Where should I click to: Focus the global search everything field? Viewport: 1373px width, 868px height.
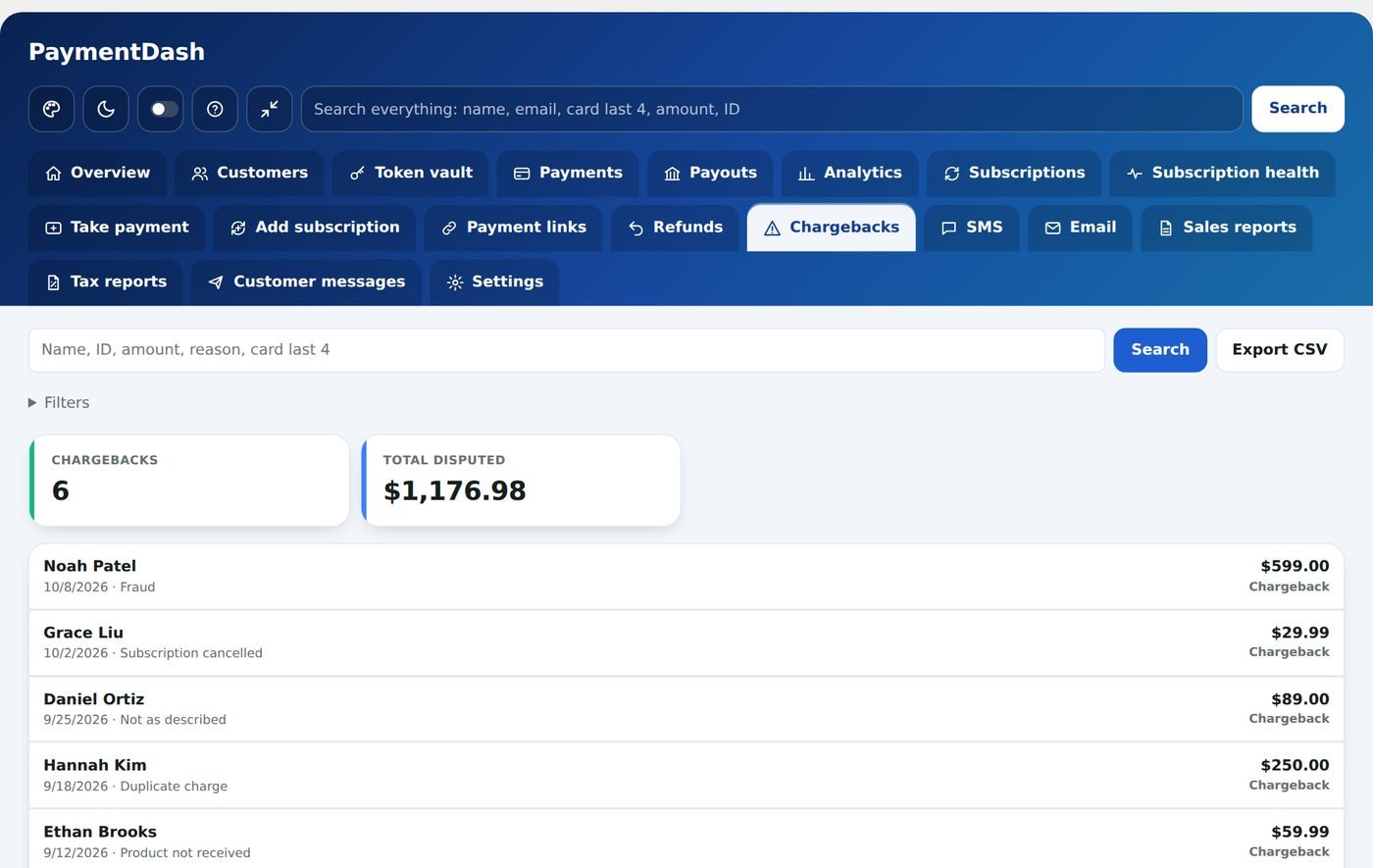coord(772,109)
